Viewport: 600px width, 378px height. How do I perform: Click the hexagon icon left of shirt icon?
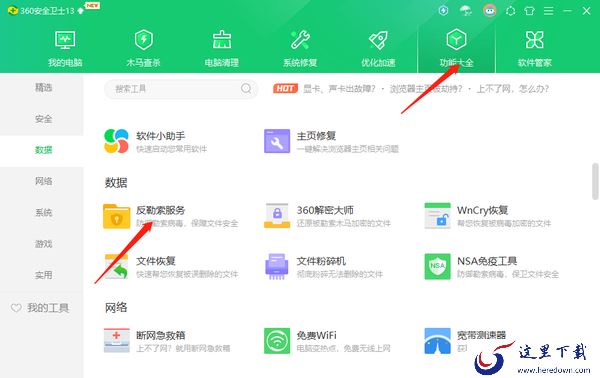(510, 11)
